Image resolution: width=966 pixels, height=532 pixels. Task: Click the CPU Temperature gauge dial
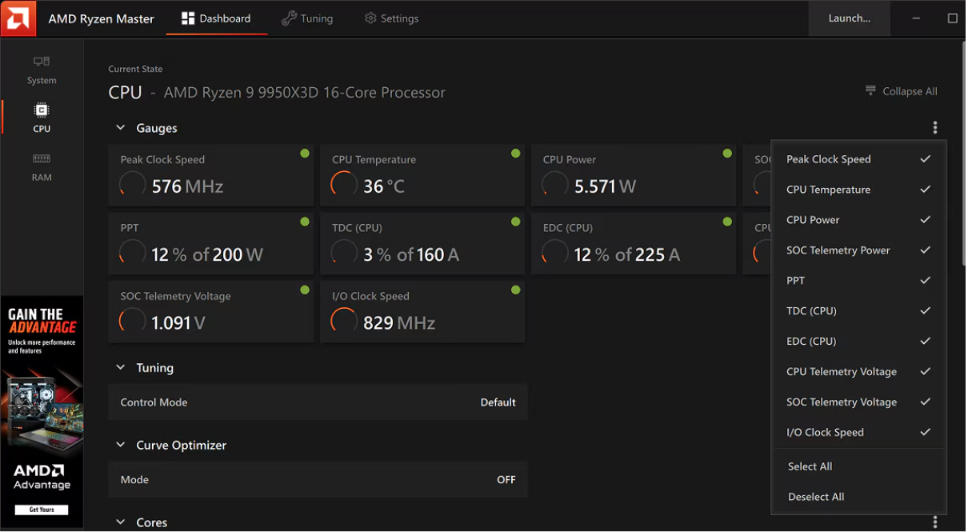click(344, 185)
